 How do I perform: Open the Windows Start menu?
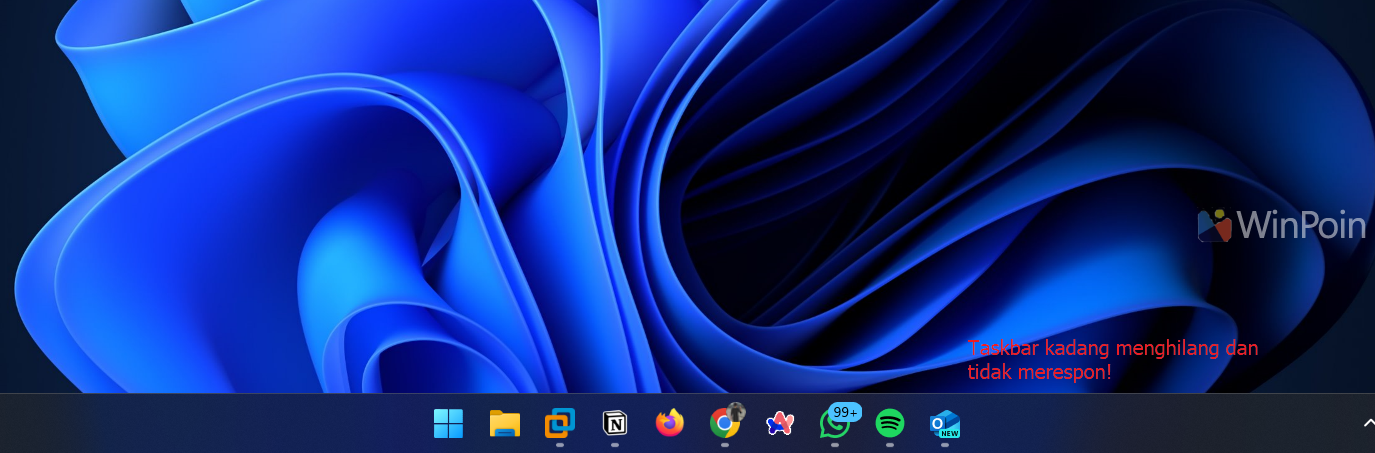click(x=448, y=424)
